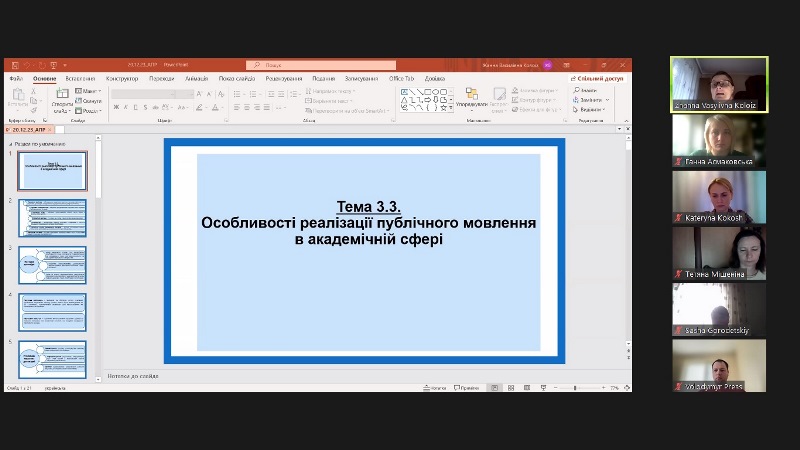Click Share (Спільний доступ) button
Viewport: 800px width, 450px height.
pos(597,79)
